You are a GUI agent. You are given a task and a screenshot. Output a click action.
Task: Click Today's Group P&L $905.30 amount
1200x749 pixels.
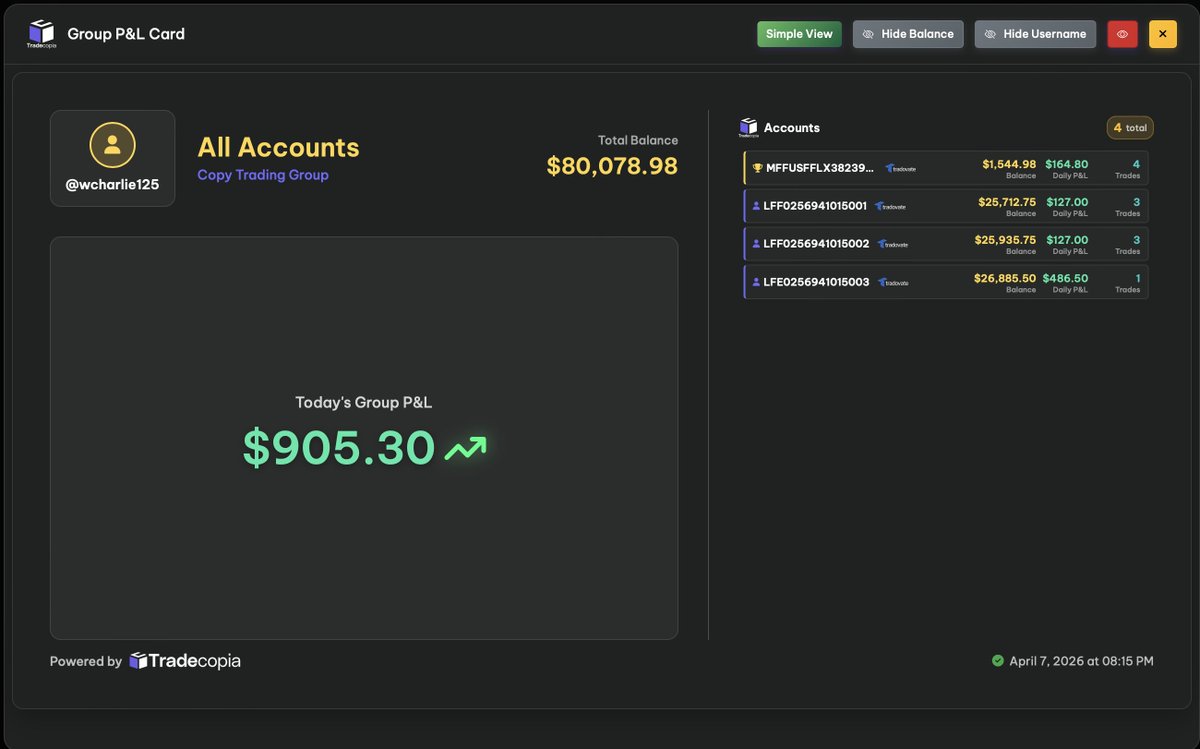coord(339,448)
